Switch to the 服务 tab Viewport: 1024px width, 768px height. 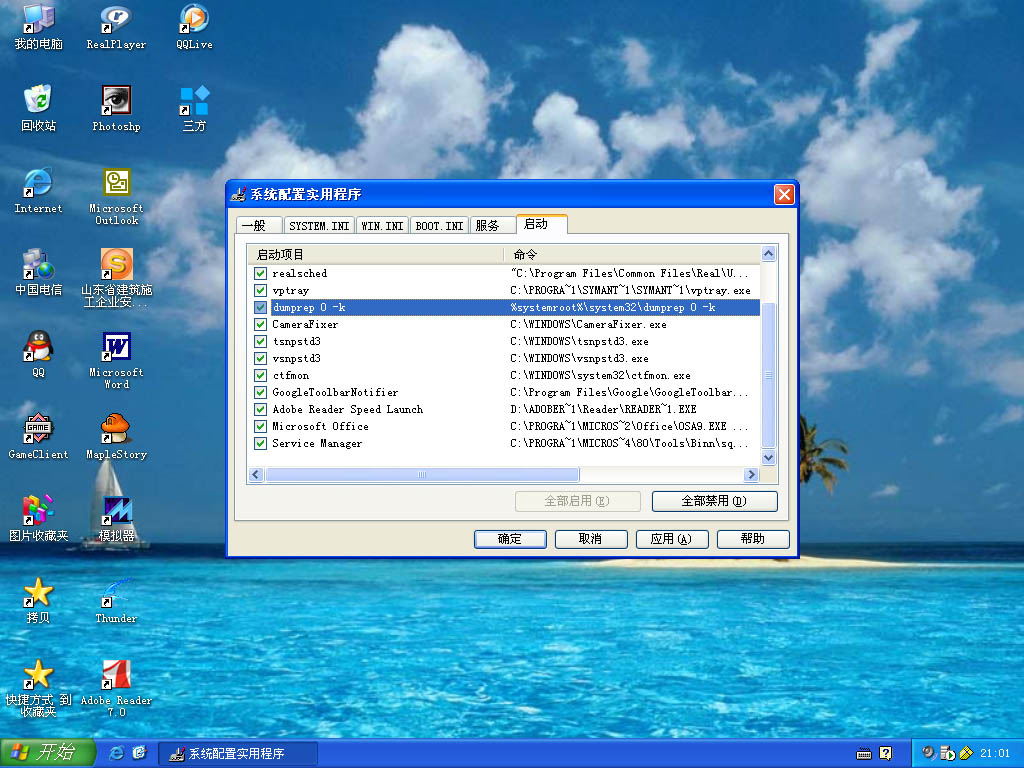[488, 226]
